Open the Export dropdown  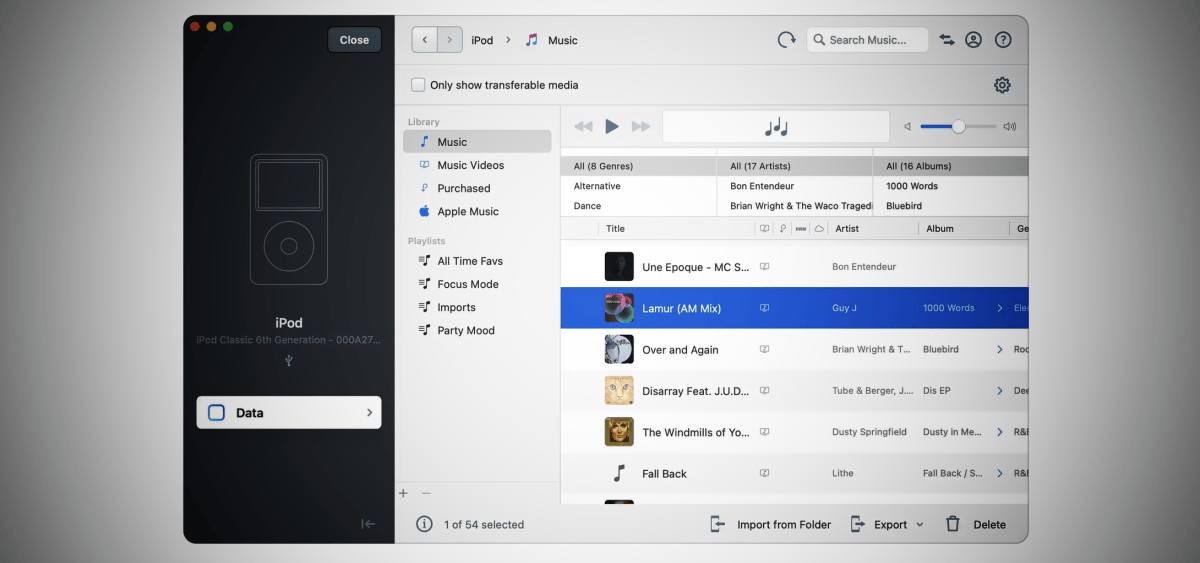pyautogui.click(x=887, y=524)
